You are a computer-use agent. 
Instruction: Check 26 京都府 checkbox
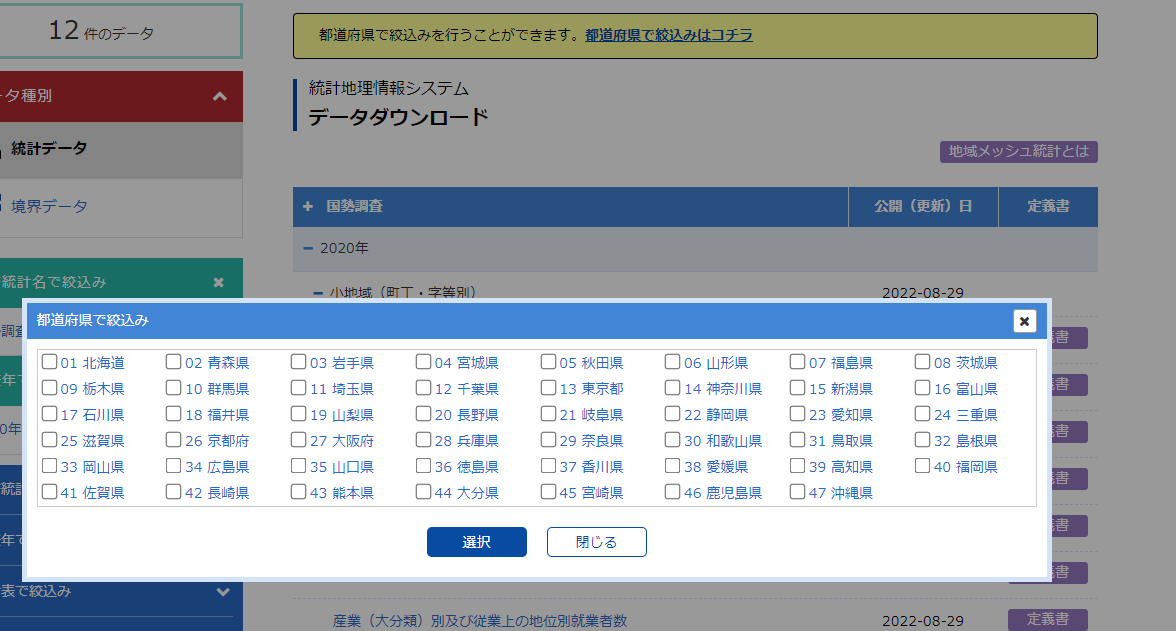(x=173, y=440)
